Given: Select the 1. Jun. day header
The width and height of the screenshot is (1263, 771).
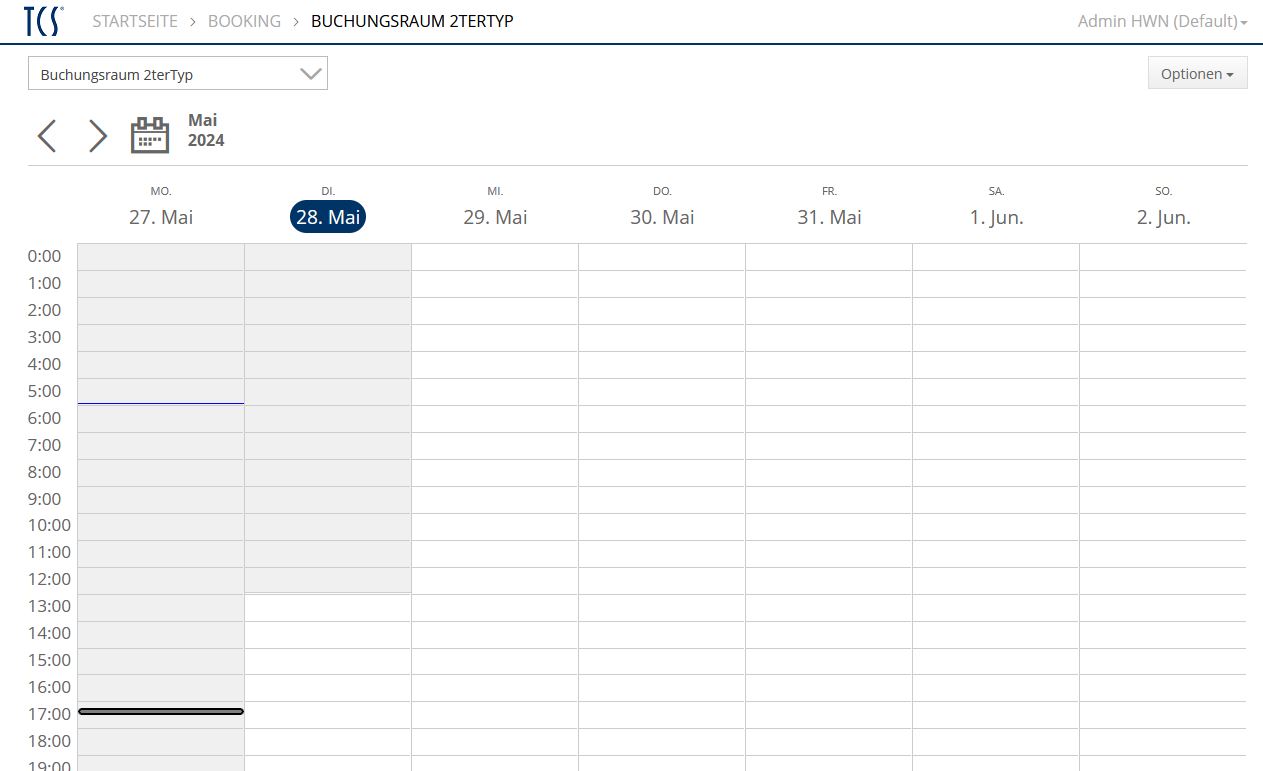Looking at the screenshot, I should (996, 217).
